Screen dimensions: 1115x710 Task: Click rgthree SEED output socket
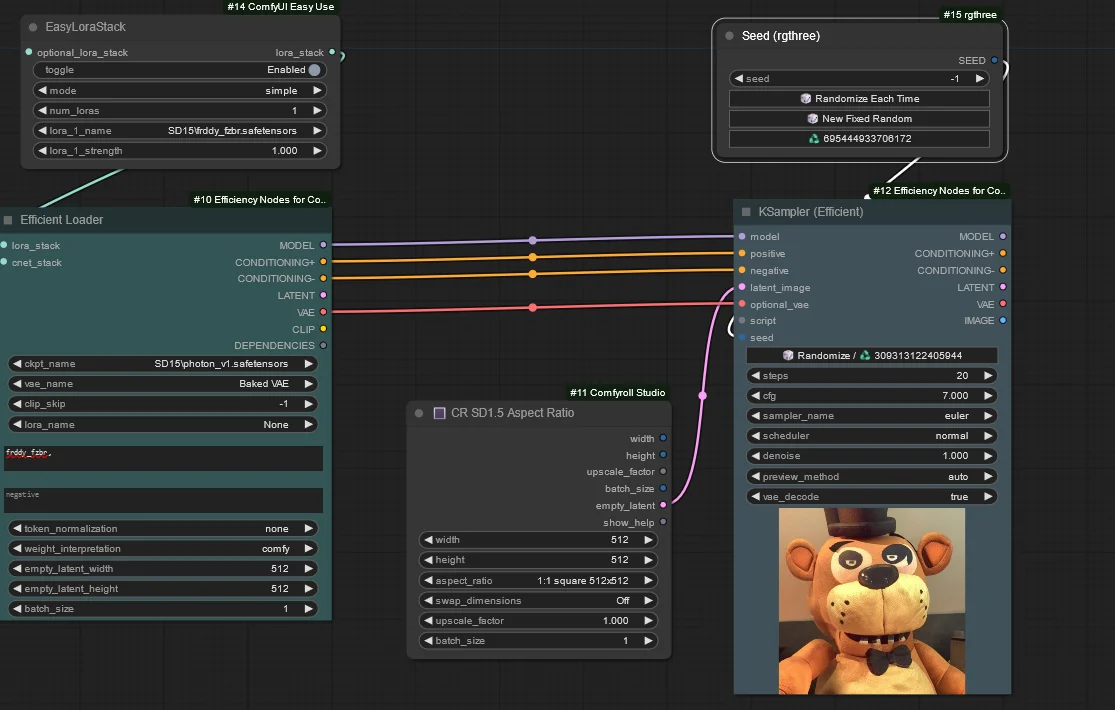[994, 60]
